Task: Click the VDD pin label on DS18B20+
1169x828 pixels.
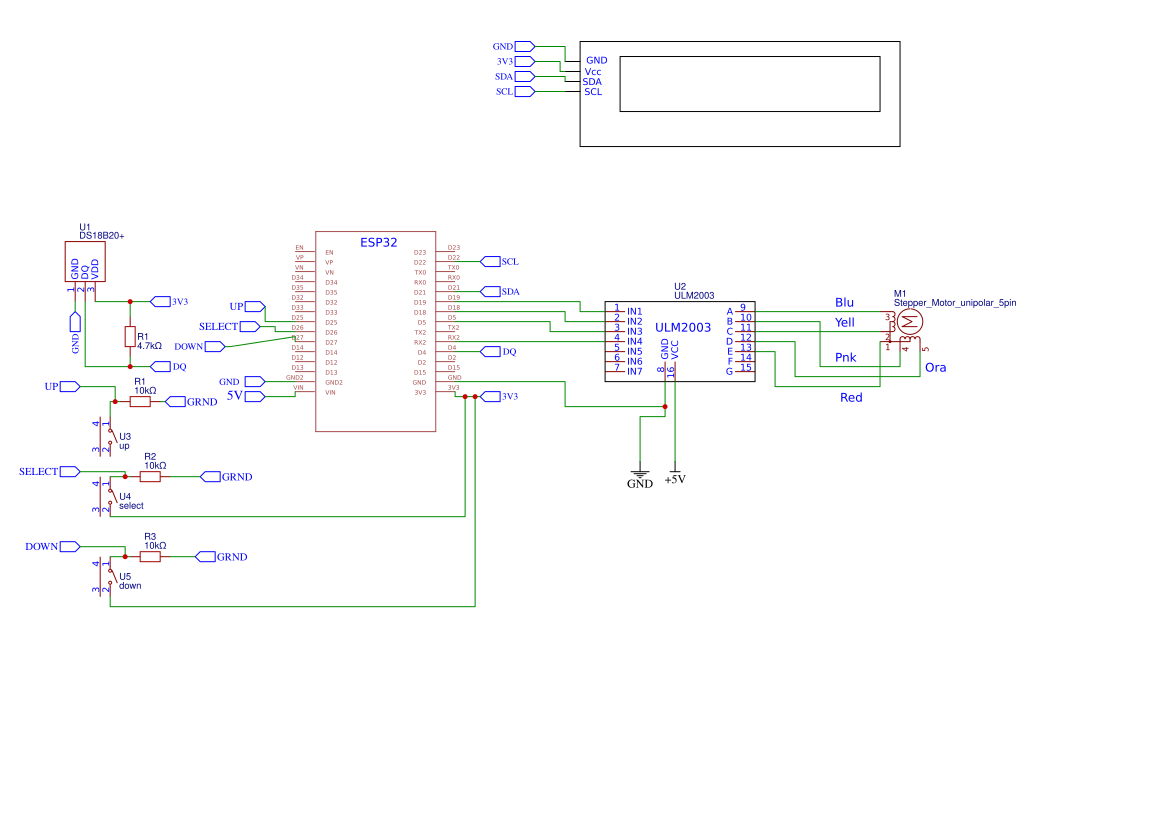Action: point(95,269)
